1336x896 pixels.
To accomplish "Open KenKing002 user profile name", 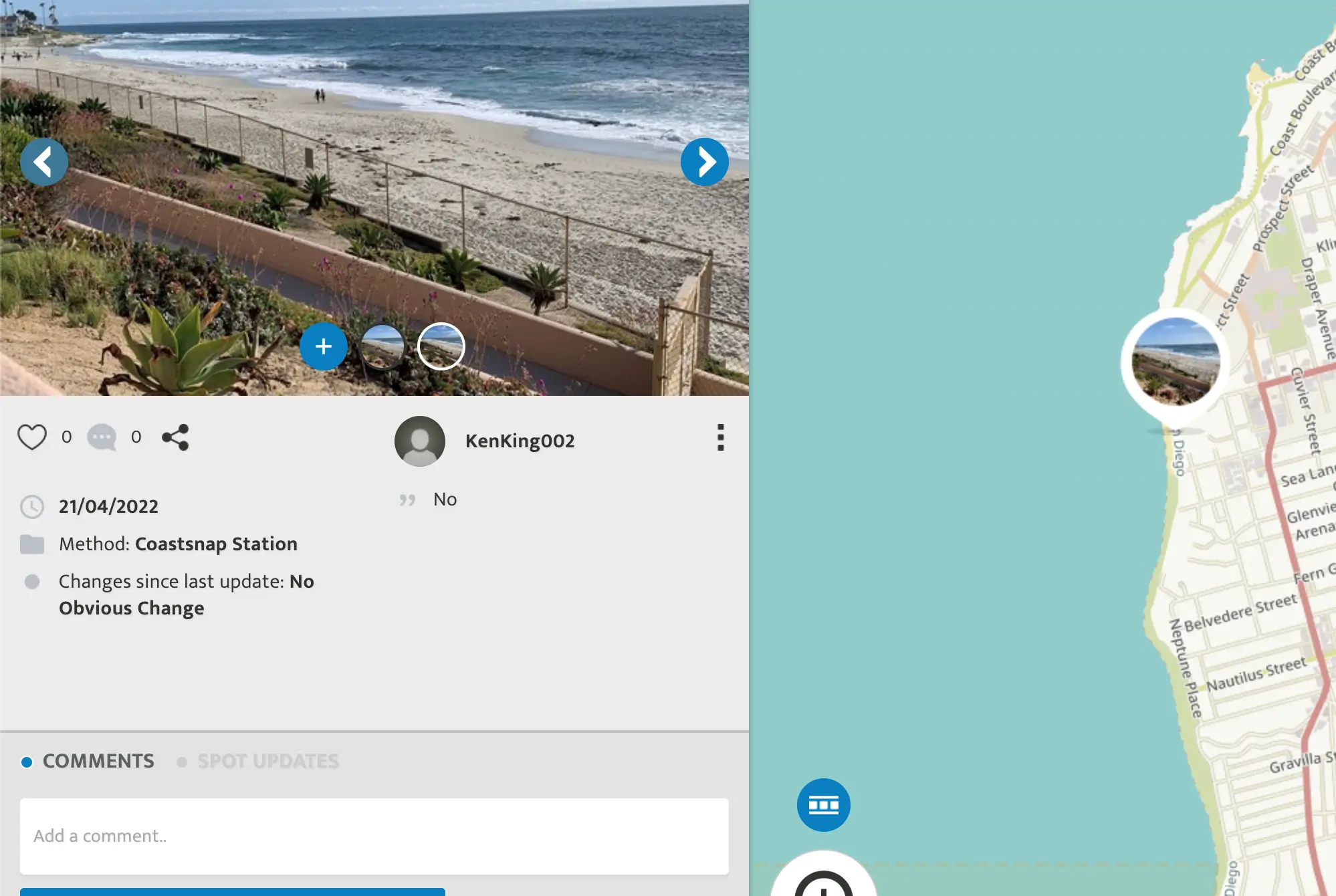I will (x=520, y=441).
